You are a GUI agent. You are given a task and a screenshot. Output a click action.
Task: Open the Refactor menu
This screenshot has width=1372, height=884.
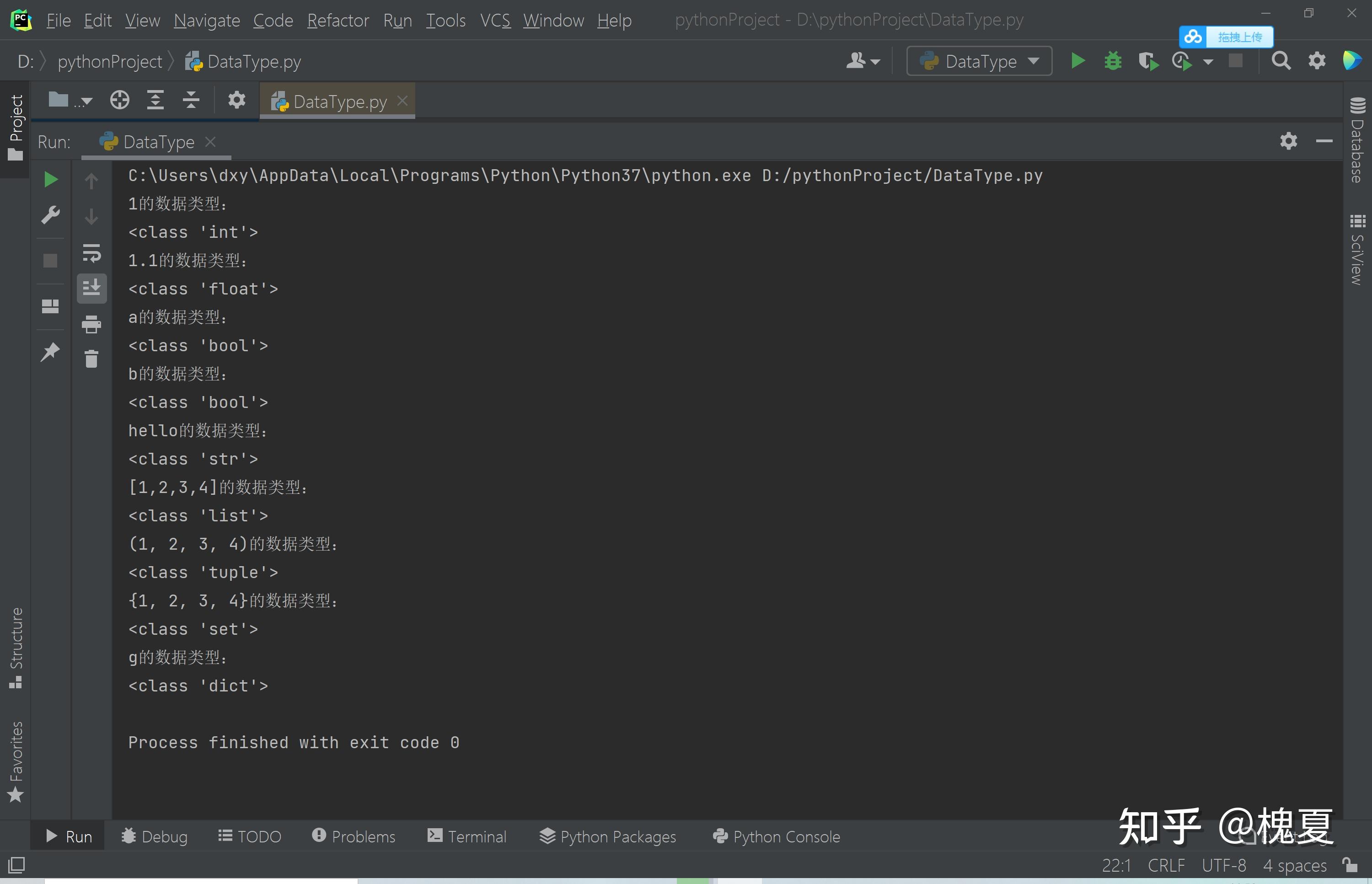pos(338,20)
